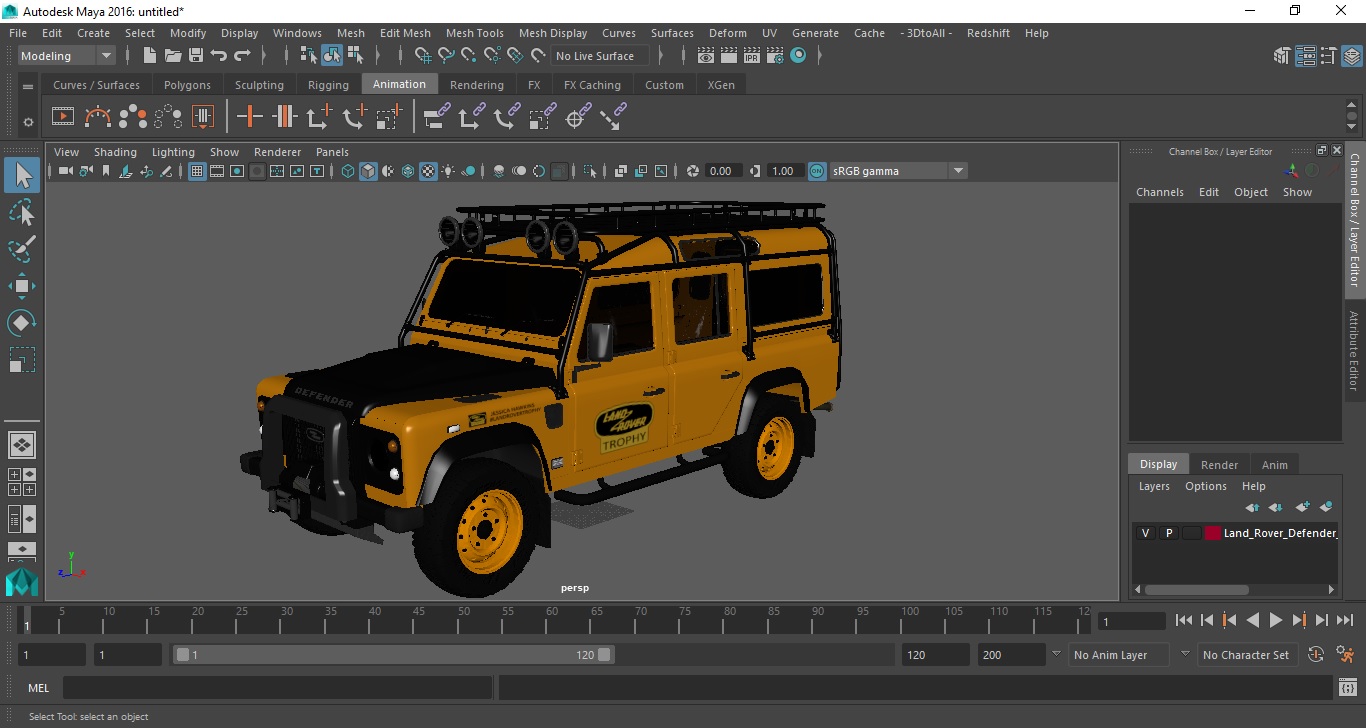Viewport: 1366px width, 728px height.
Task: Move the selected layer up icon
Action: [1252, 508]
